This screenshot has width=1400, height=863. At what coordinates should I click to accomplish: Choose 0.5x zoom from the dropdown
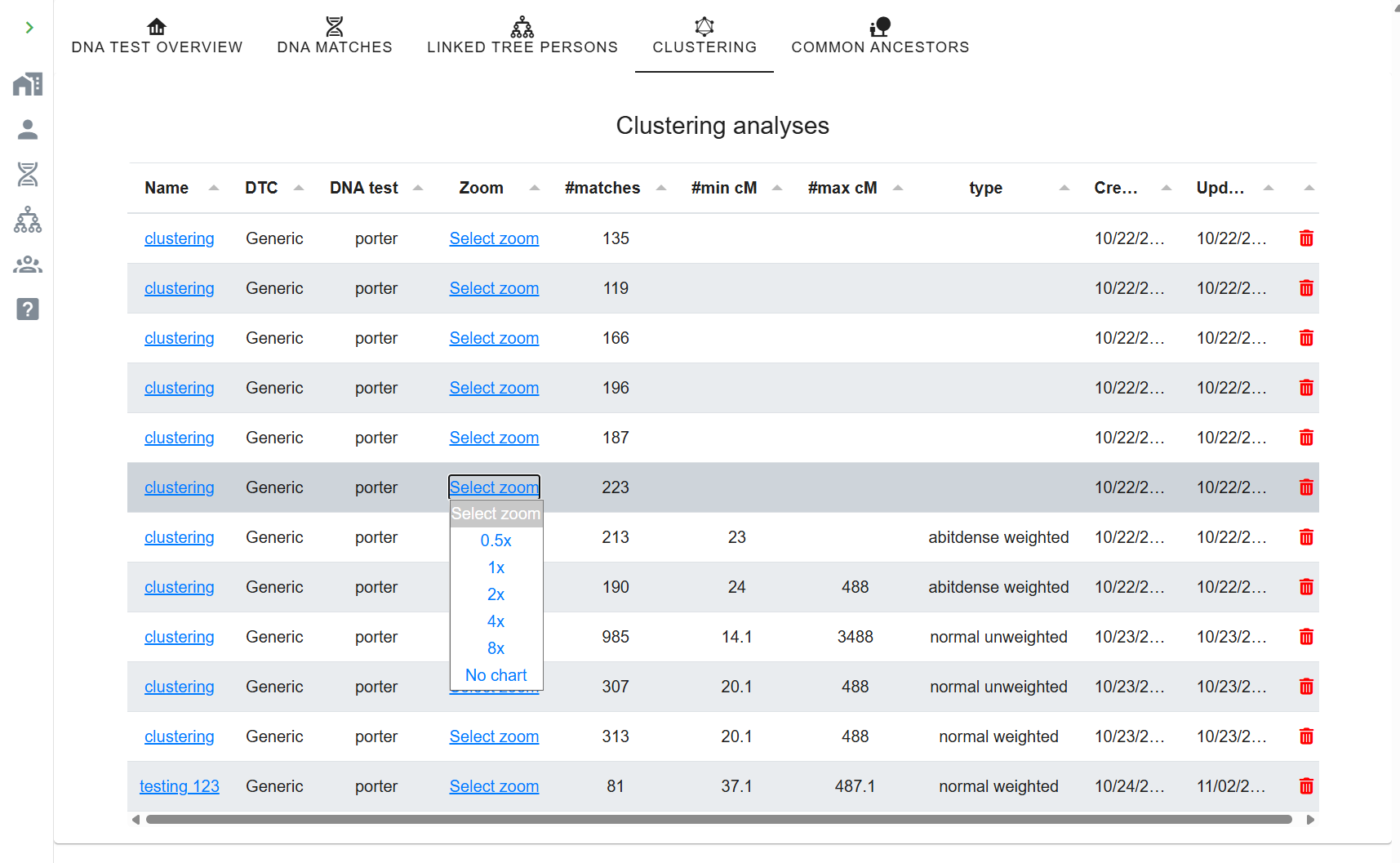pos(496,540)
